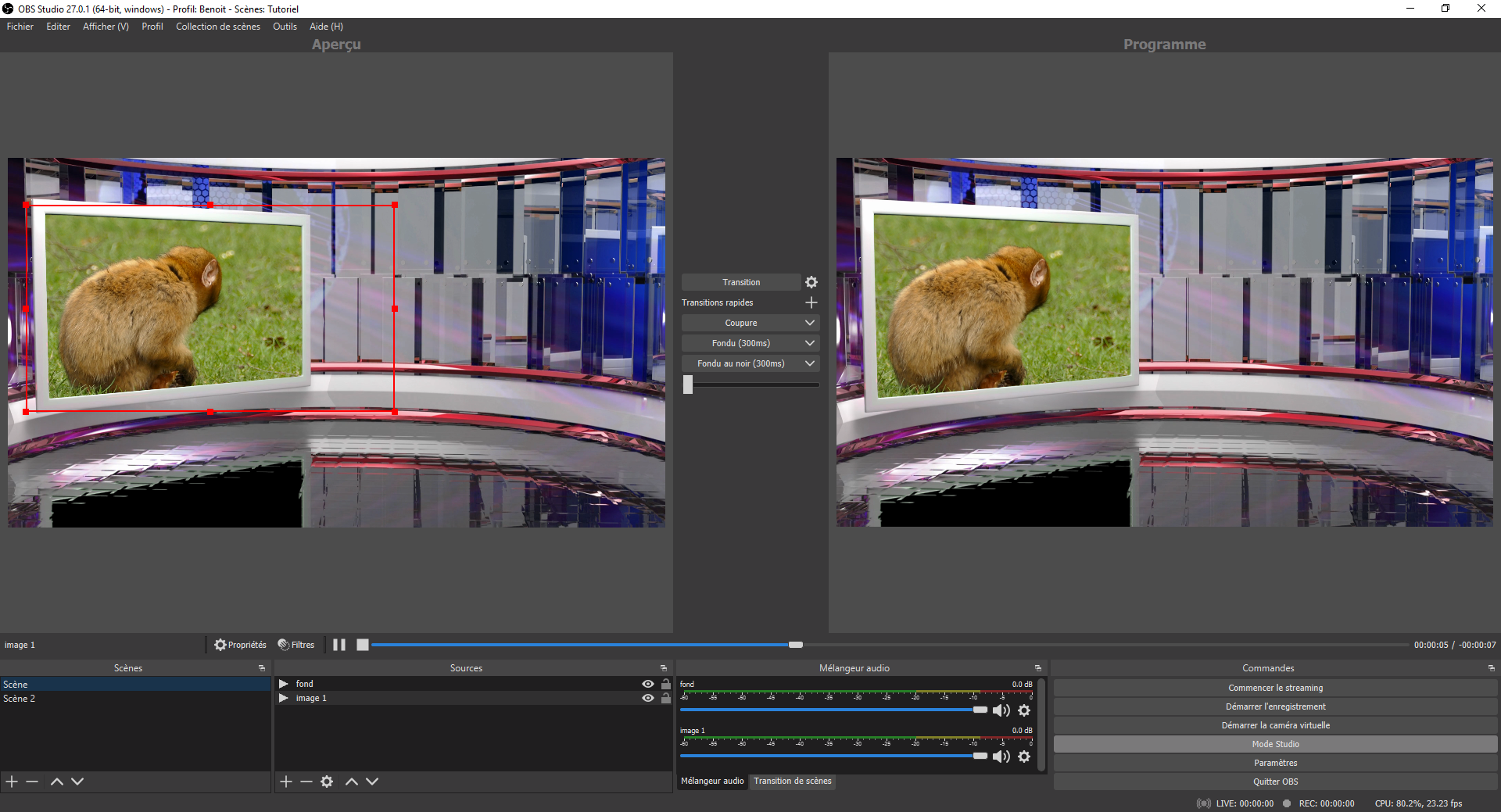Add a new scene with plus icon
This screenshot has height=812, width=1501.
12,782
